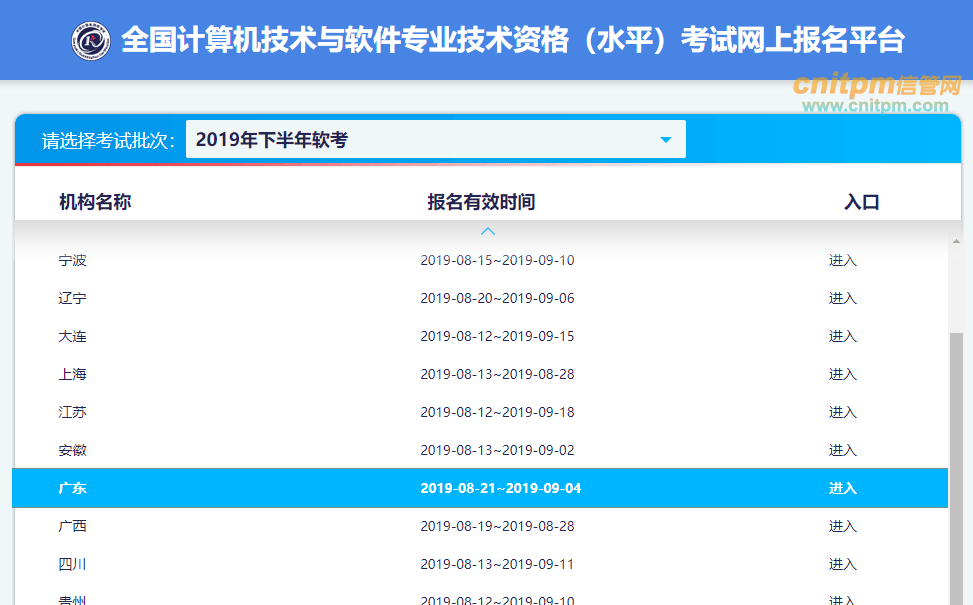The height and width of the screenshot is (605, 973).
Task: Enter the 辽宁 registration portal
Action: pos(842,299)
